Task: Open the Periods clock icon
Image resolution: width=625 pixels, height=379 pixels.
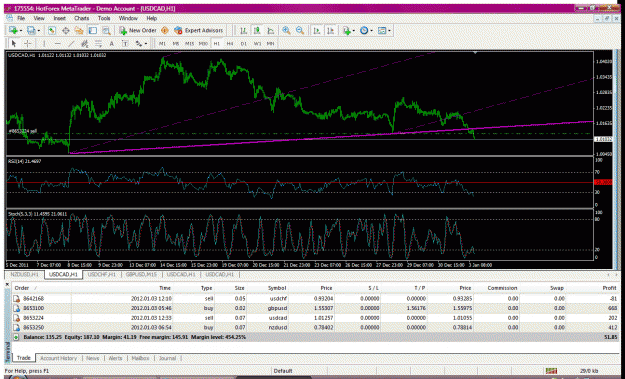Action: pyautogui.click(x=364, y=30)
